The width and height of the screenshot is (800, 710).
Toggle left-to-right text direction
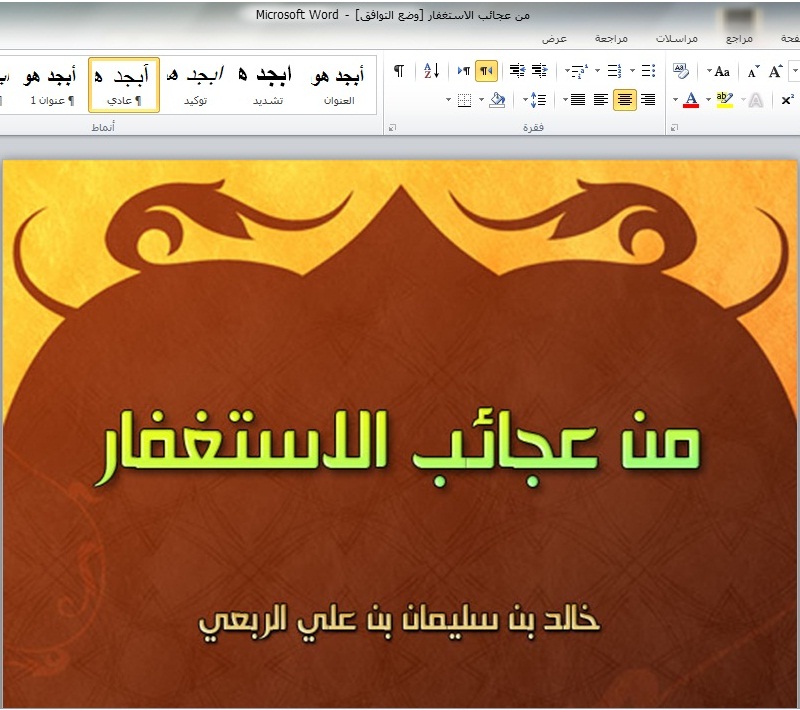click(x=463, y=71)
